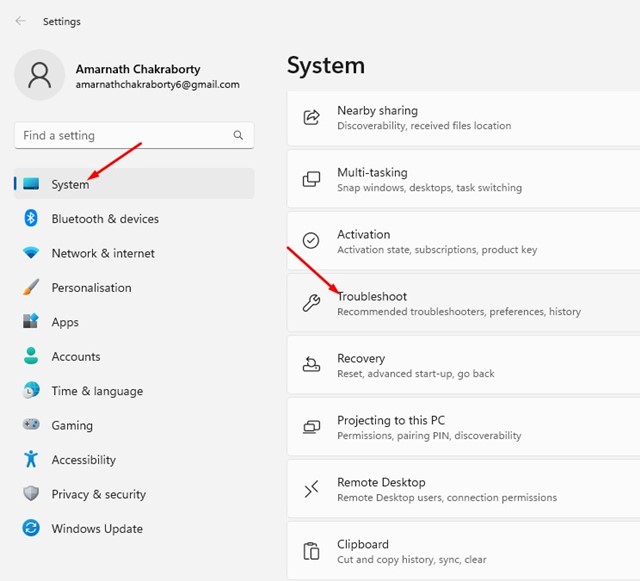Open the Gaming settings category

click(x=72, y=425)
